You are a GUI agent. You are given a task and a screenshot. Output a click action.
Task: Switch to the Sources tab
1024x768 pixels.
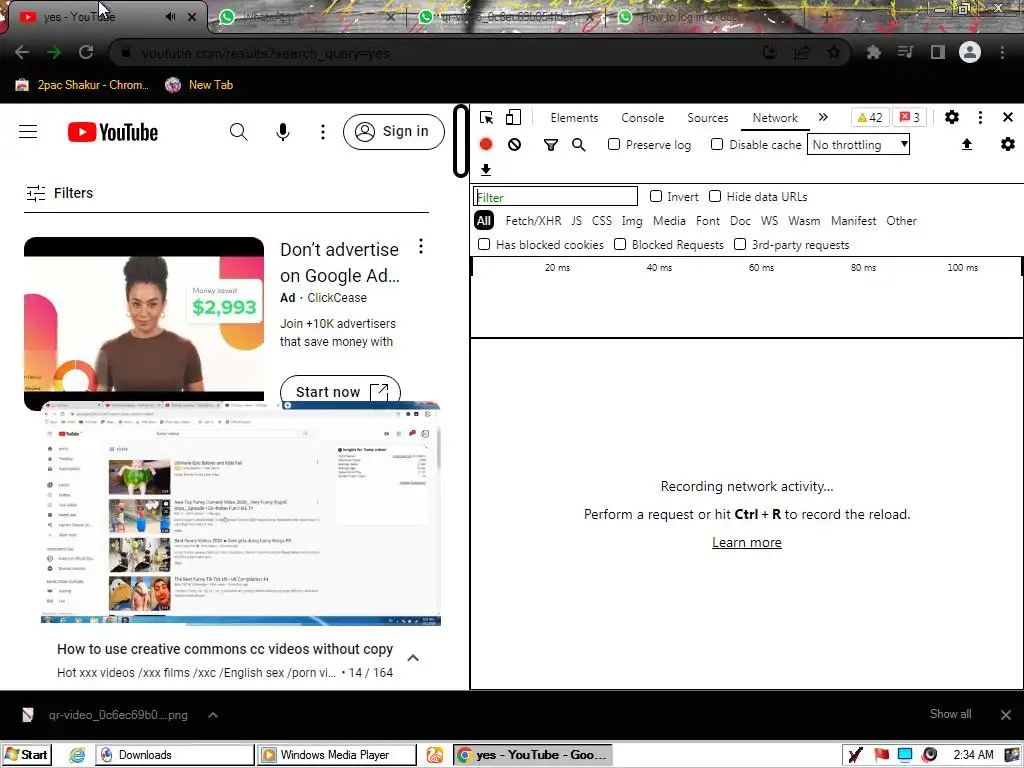pyautogui.click(x=707, y=118)
